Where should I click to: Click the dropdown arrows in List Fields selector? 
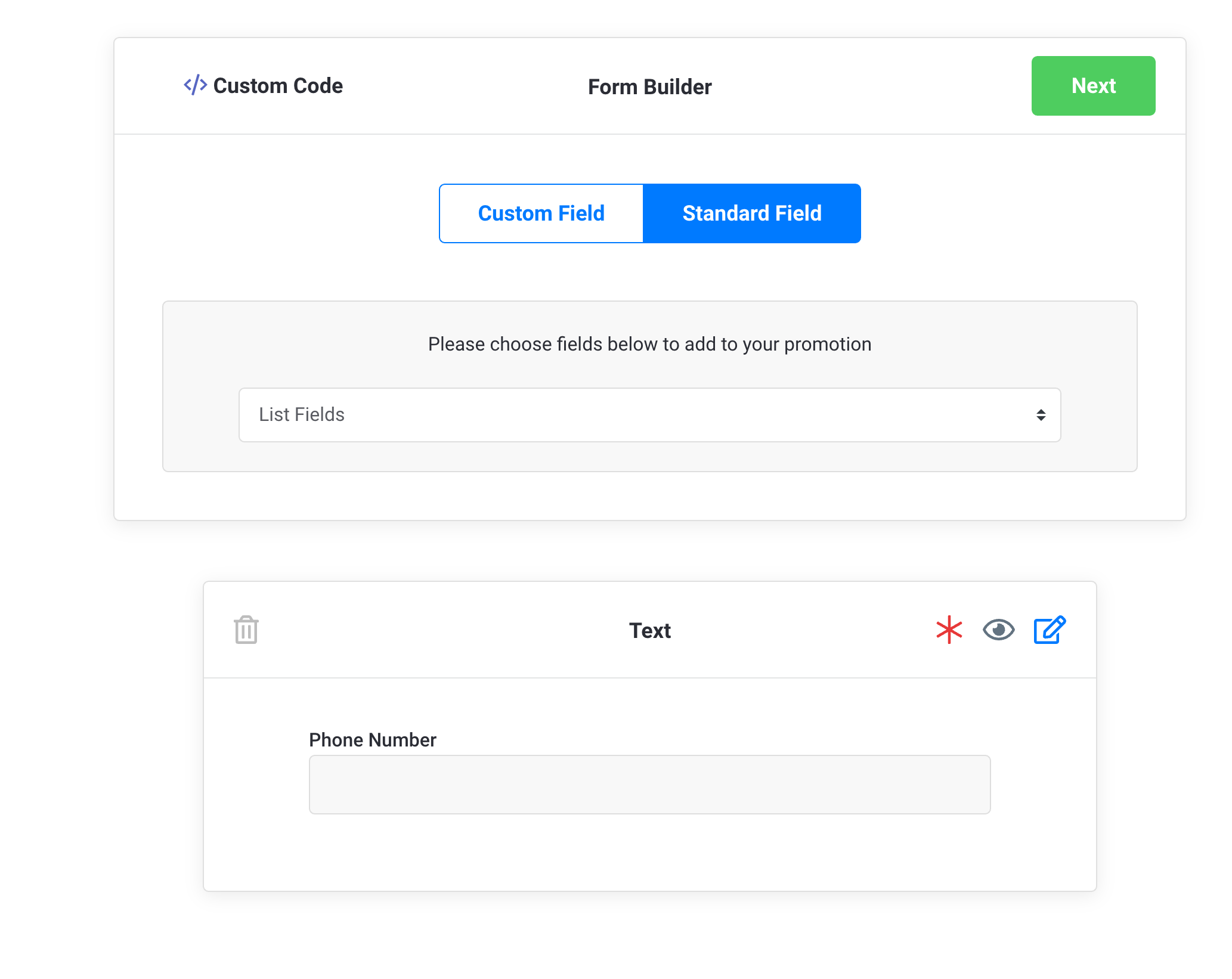coord(1041,414)
